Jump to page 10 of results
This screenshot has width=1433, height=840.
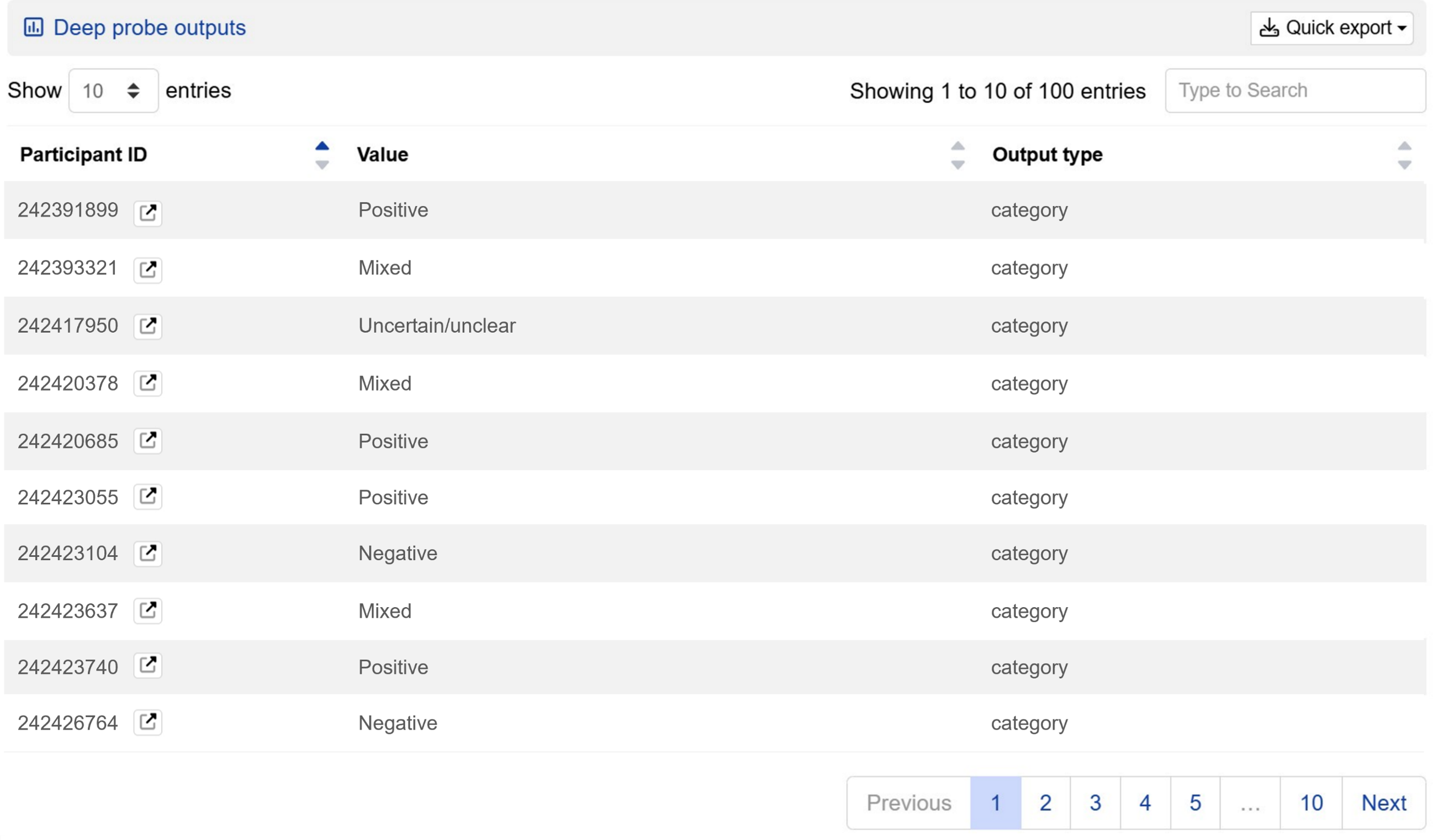(x=1311, y=802)
